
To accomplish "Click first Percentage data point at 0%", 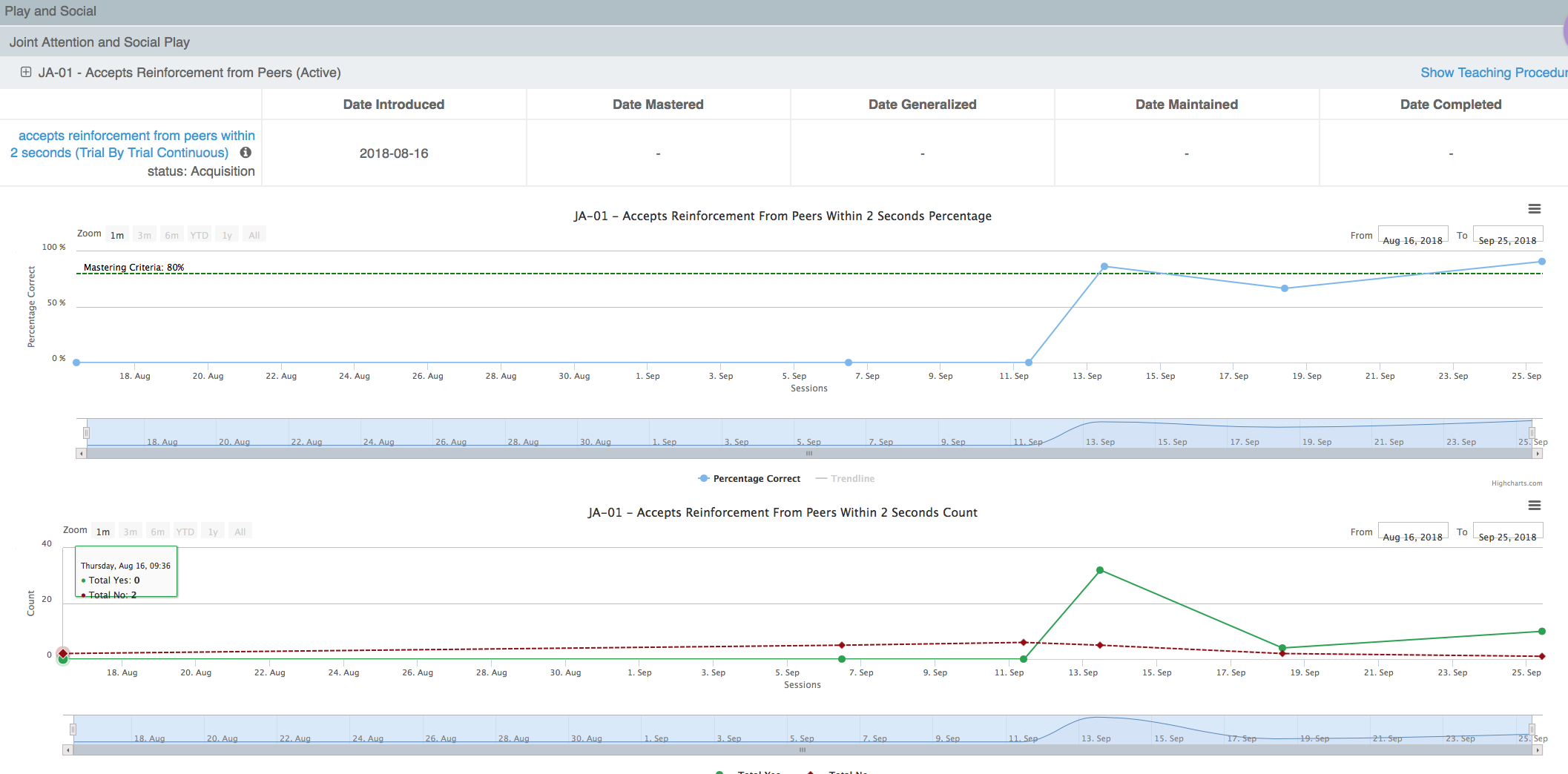I will [76, 363].
